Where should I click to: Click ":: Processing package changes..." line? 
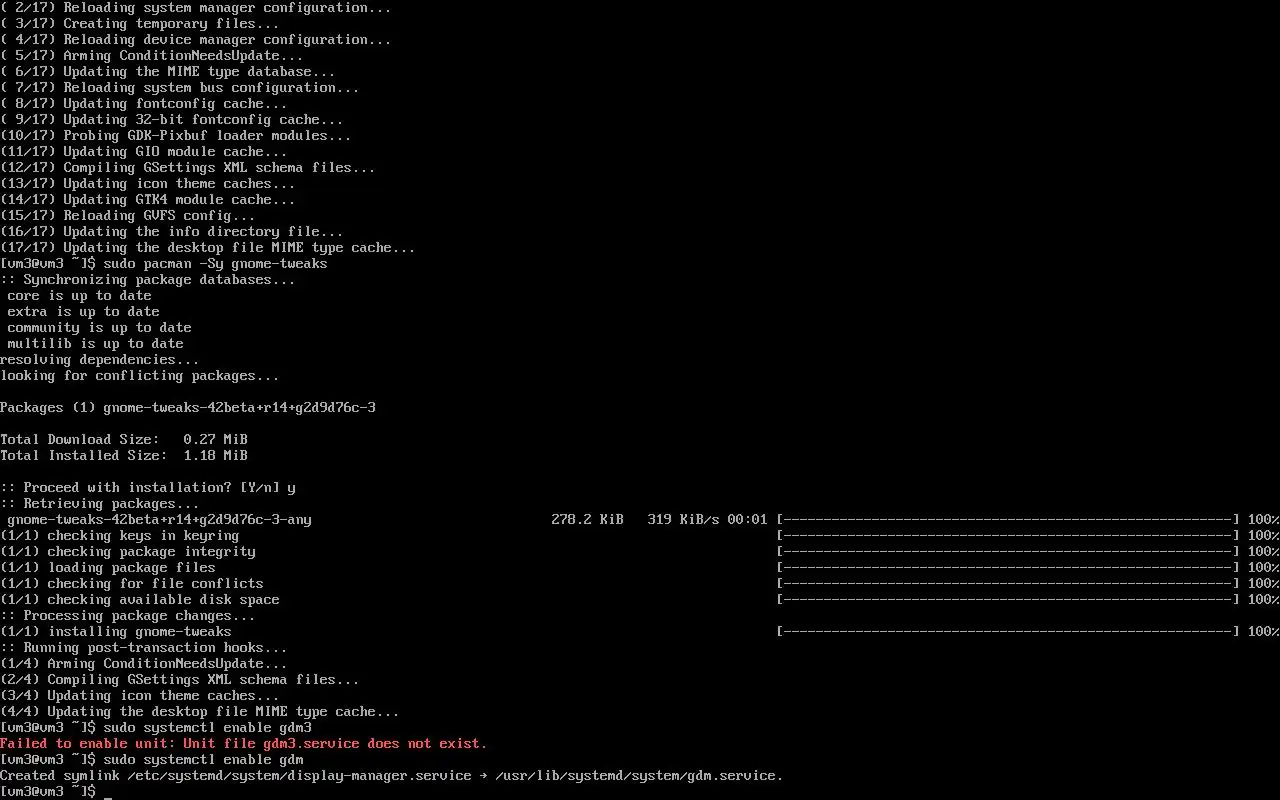[x=128, y=615]
